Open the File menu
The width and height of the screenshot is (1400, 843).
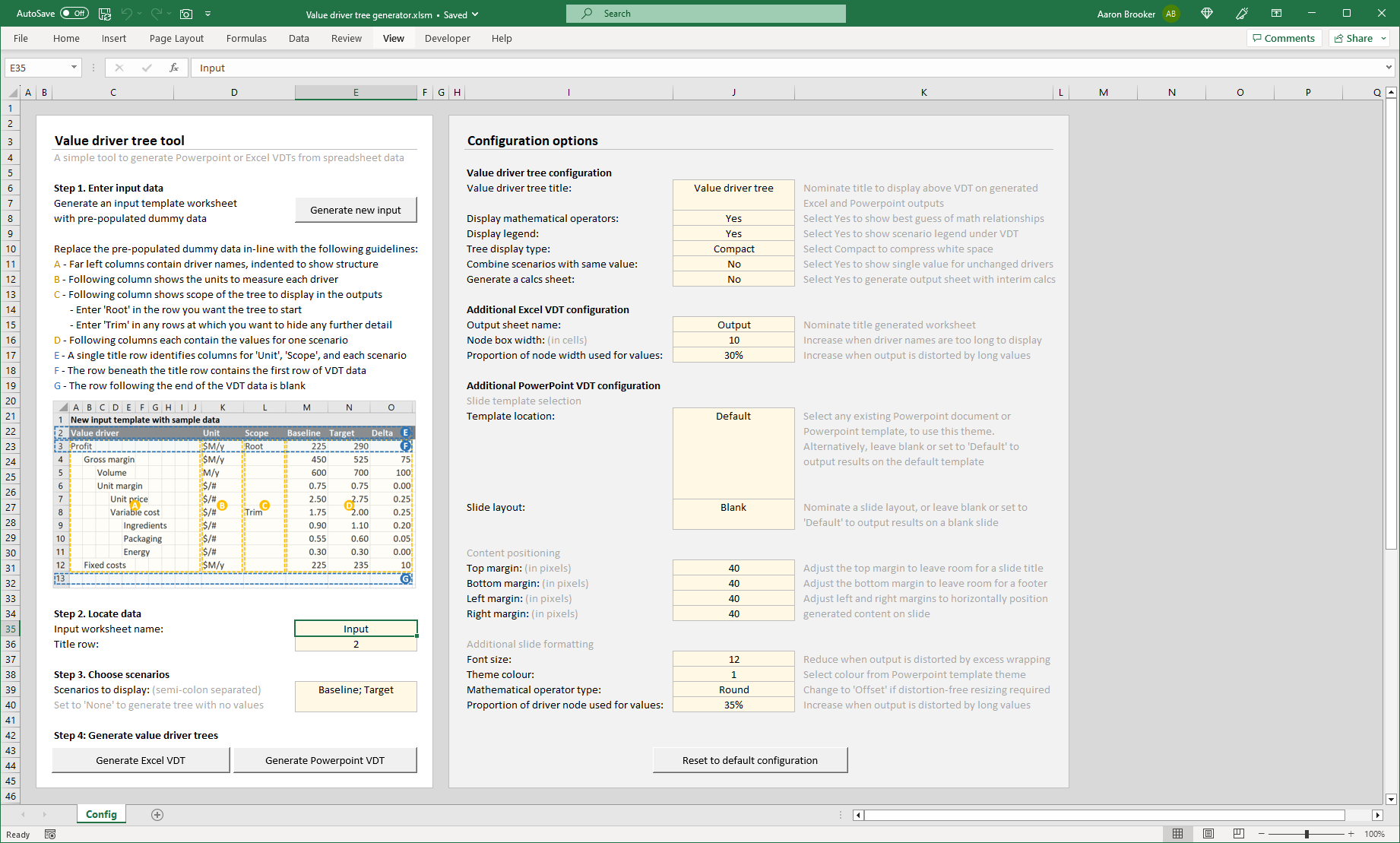[x=21, y=38]
